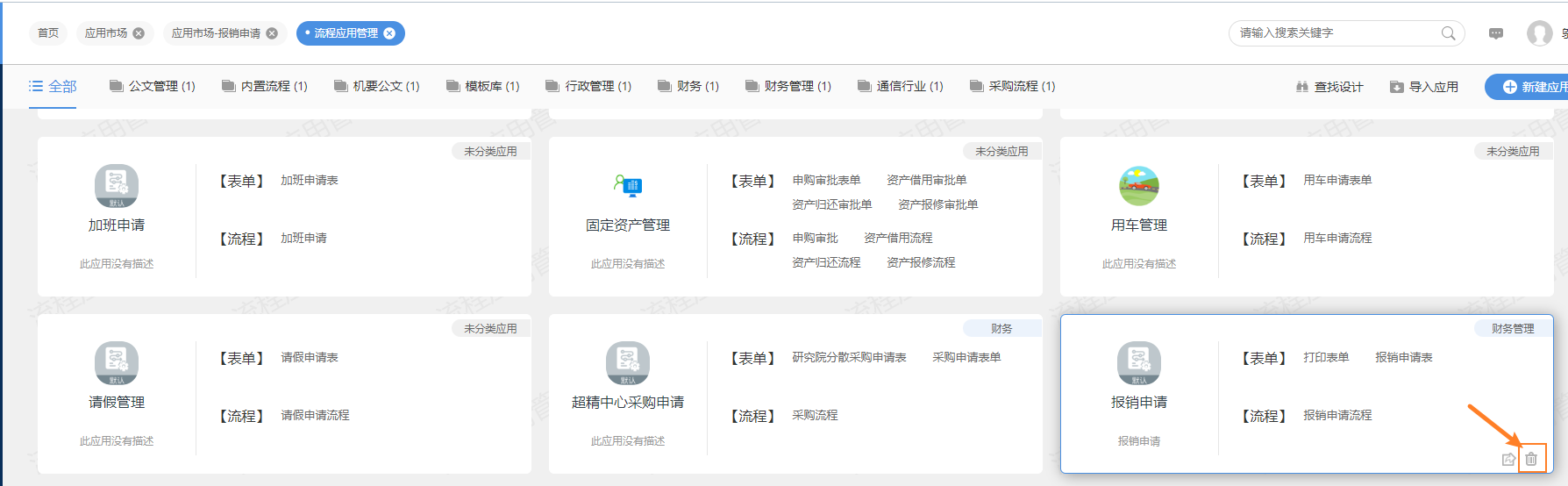Click the export icon on 报销申请 card
The width and height of the screenshot is (1568, 486).
pos(1508,459)
